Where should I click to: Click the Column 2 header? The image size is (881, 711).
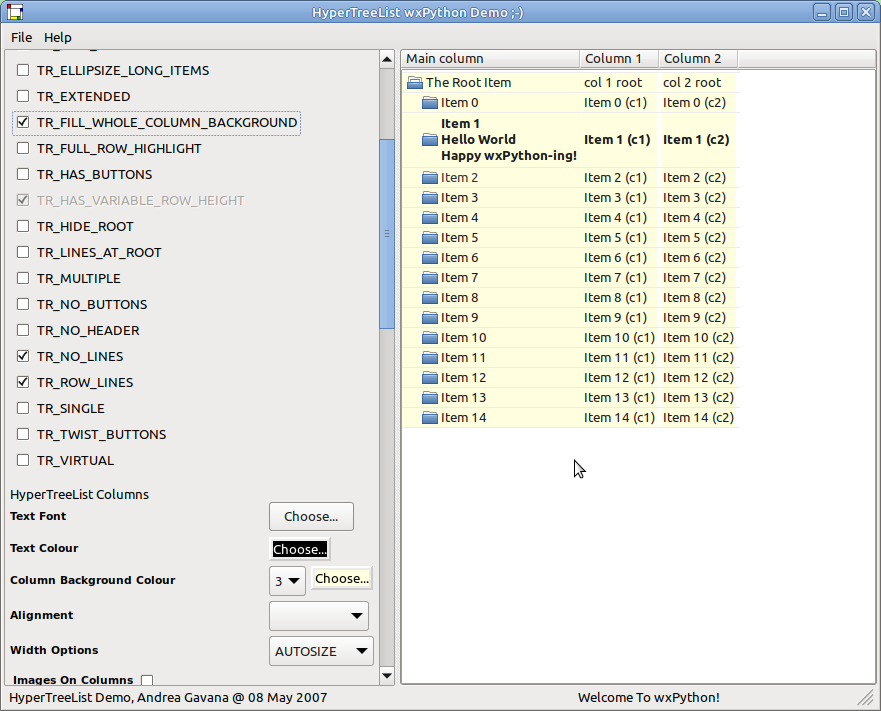[x=698, y=58]
